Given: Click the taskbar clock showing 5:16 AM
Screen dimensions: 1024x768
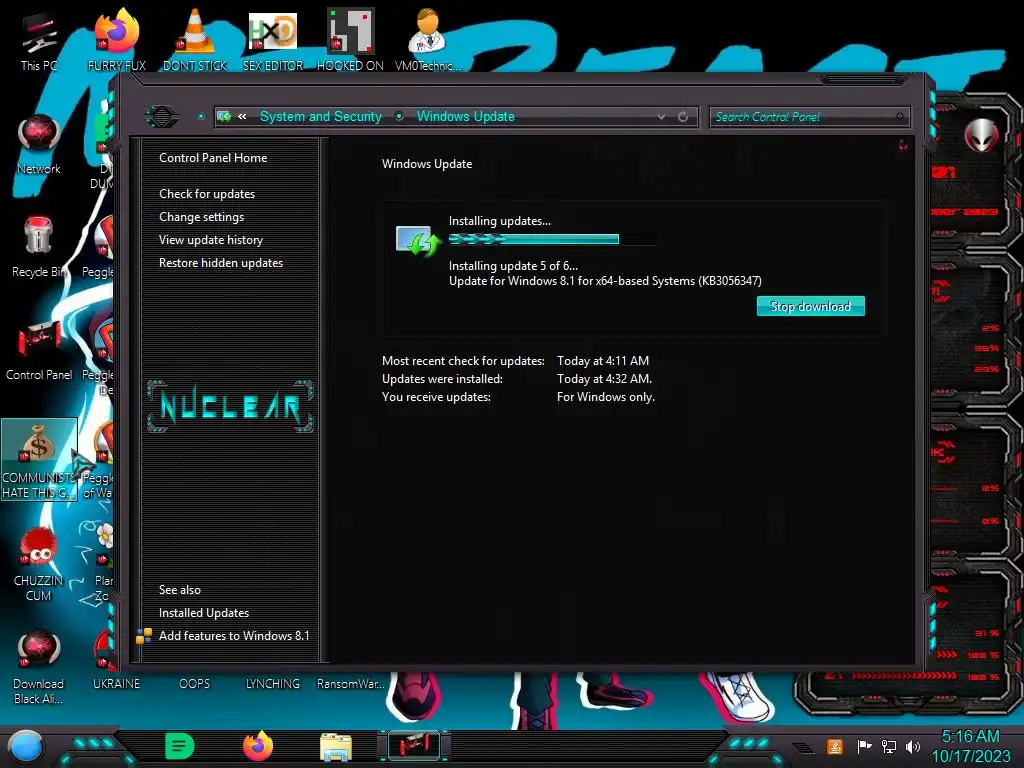Looking at the screenshot, I should (970, 746).
